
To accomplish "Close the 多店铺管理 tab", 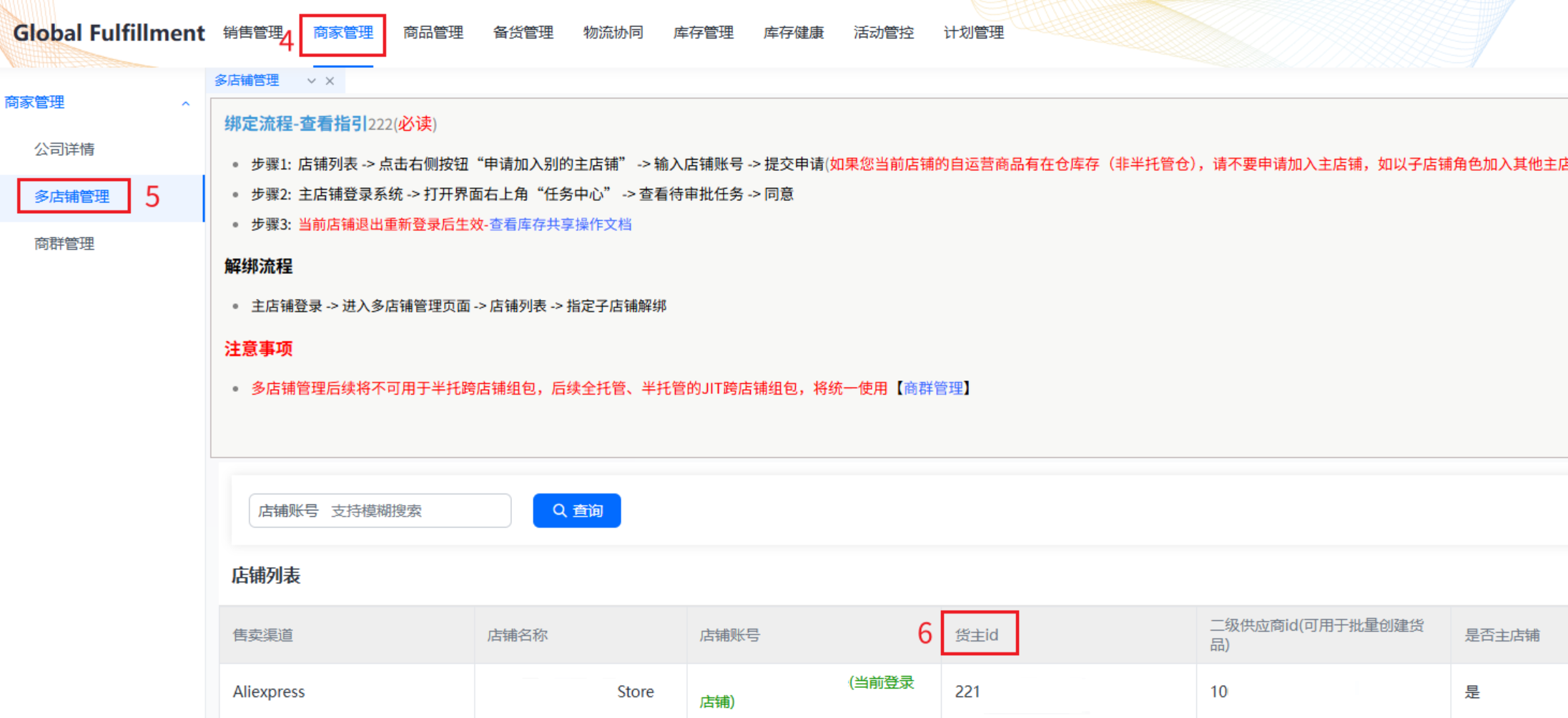I will [x=330, y=81].
